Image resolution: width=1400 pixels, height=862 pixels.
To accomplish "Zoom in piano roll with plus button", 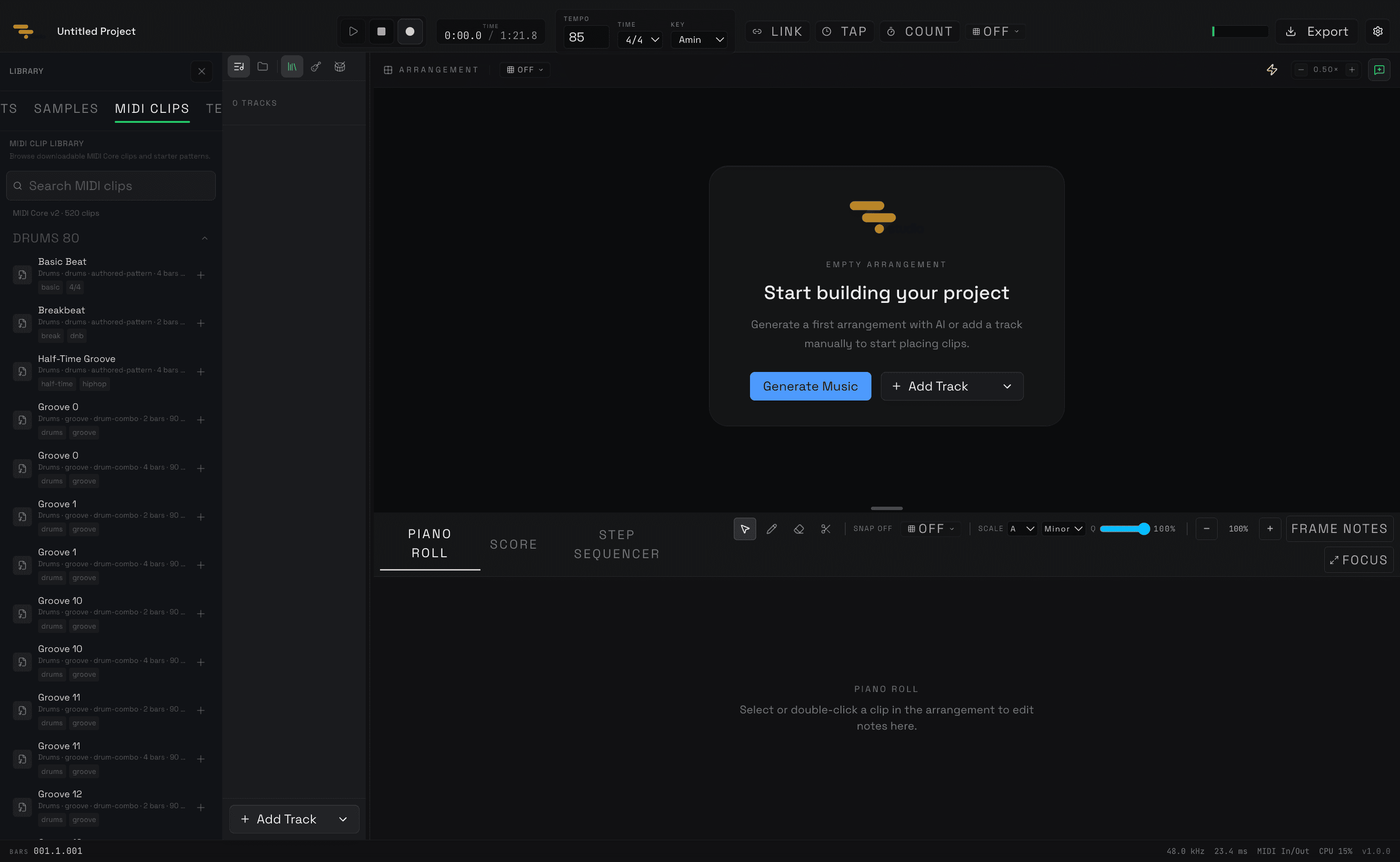I will coord(1270,529).
